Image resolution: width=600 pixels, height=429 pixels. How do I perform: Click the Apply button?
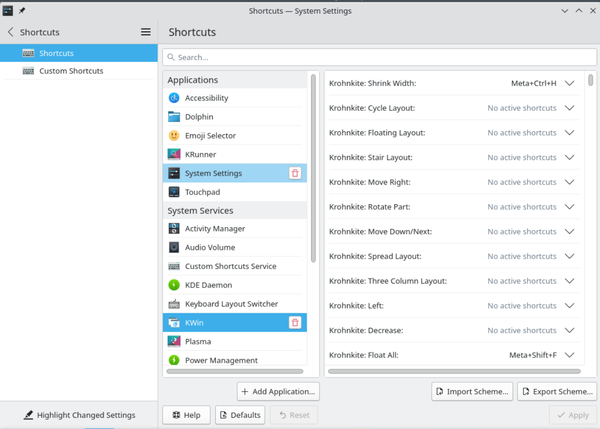pos(573,415)
